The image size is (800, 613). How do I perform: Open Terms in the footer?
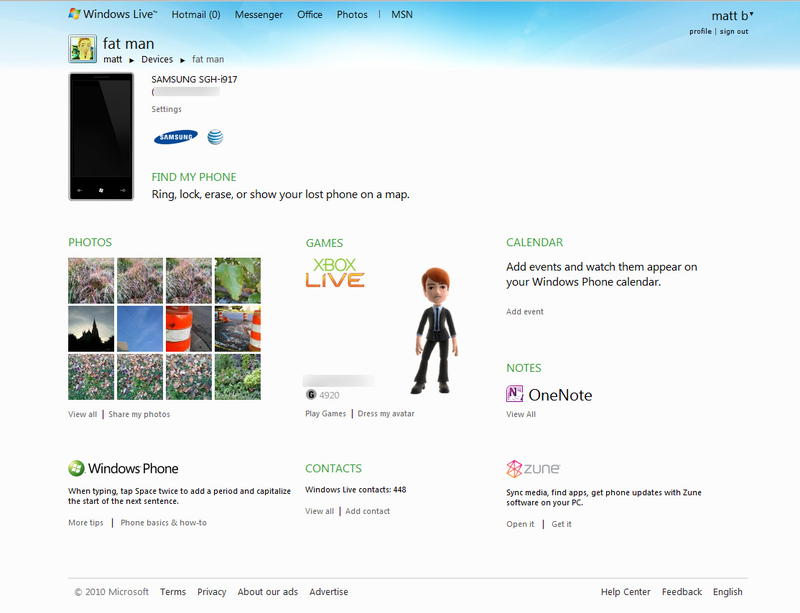[173, 592]
